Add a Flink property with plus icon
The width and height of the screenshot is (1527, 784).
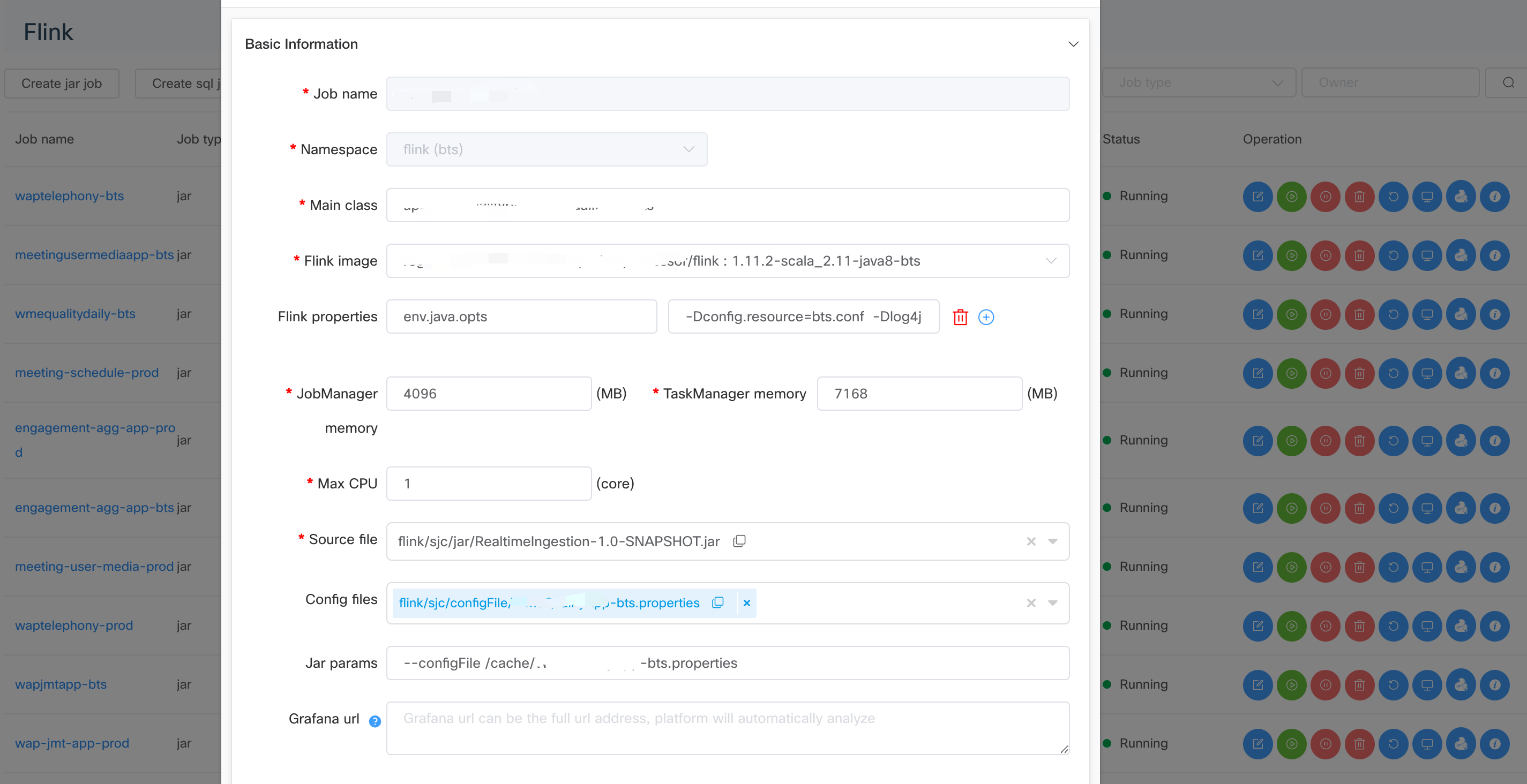click(986, 317)
